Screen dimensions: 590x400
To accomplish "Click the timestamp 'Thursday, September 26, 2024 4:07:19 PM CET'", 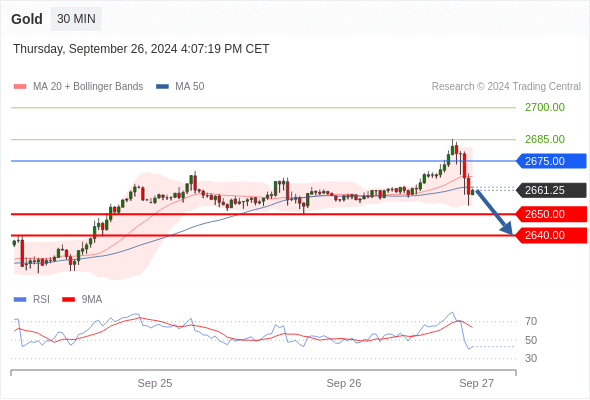I will (141, 49).
